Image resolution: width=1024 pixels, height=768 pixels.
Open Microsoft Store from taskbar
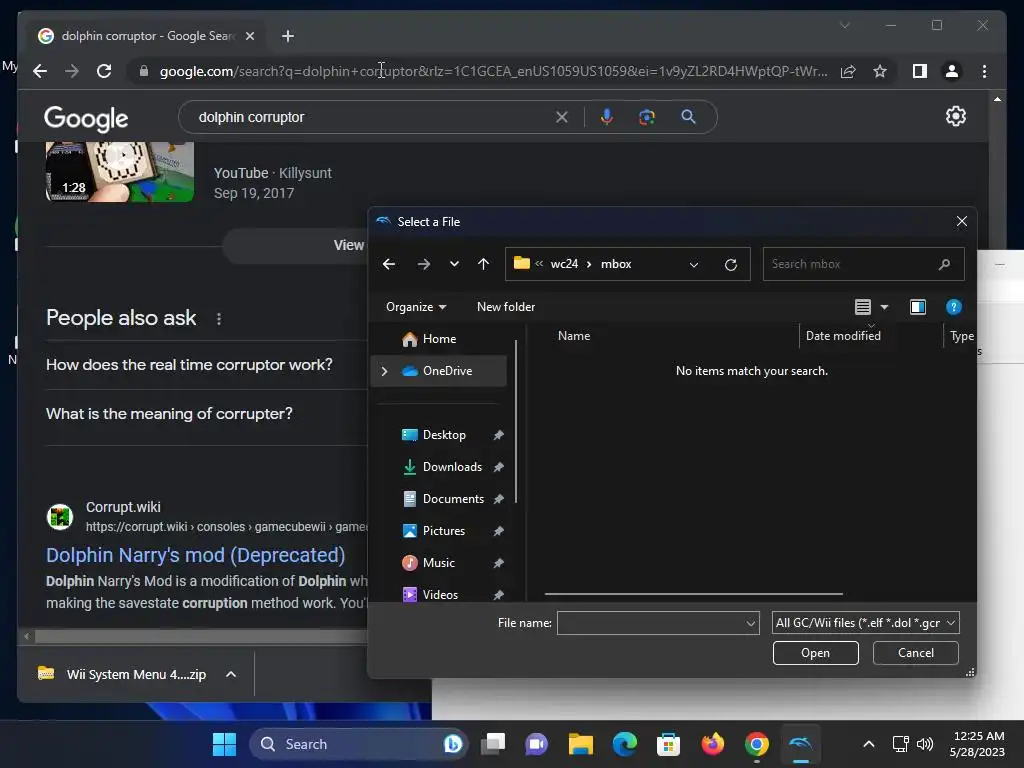pos(668,744)
